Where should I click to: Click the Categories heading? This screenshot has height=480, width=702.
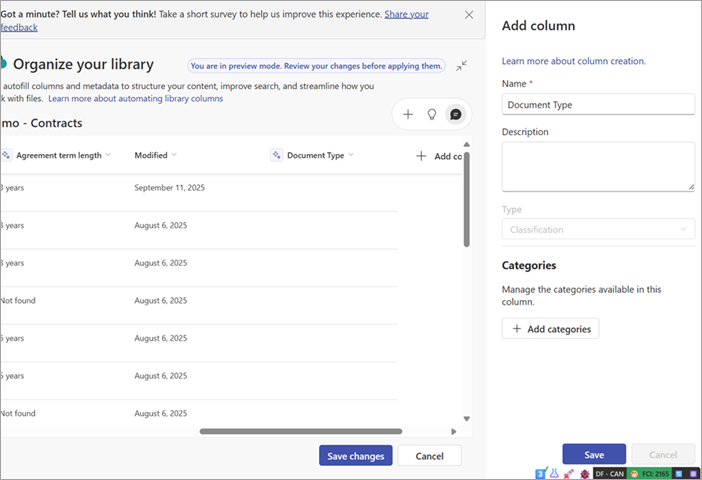point(529,266)
